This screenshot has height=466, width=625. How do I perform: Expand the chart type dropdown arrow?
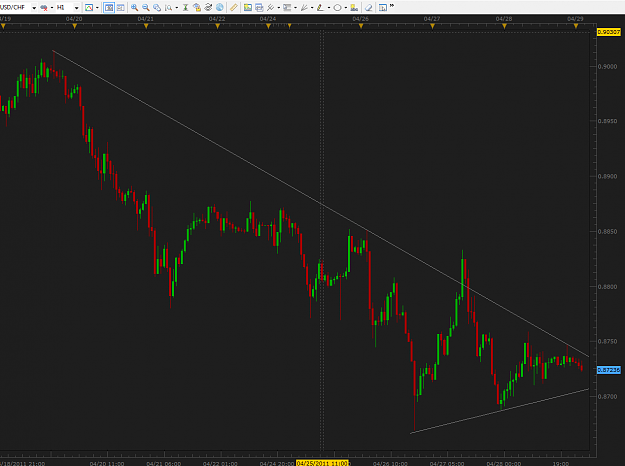click(98, 8)
